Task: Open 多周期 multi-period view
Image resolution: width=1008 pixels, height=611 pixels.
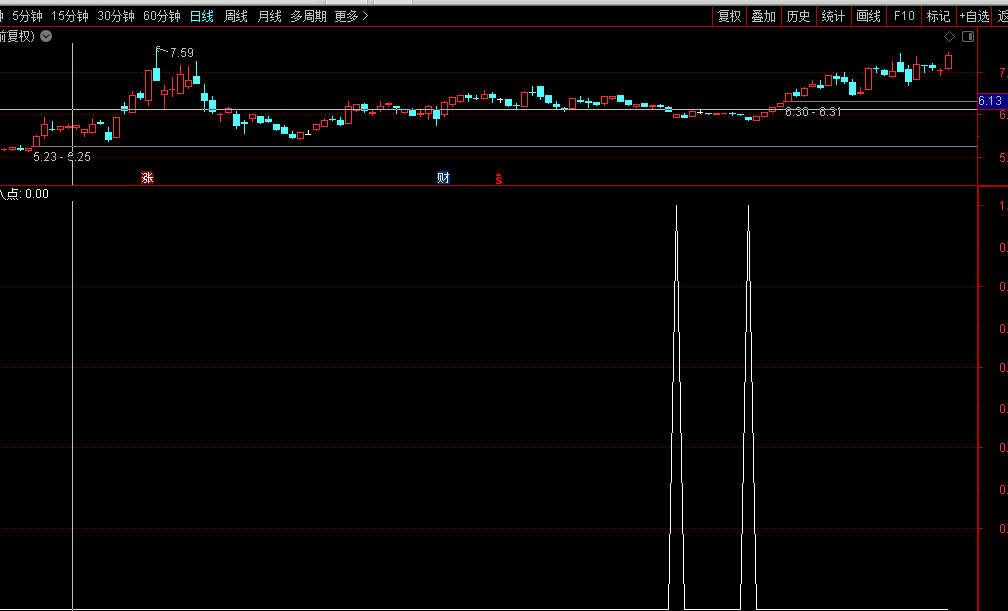Action: coord(308,16)
